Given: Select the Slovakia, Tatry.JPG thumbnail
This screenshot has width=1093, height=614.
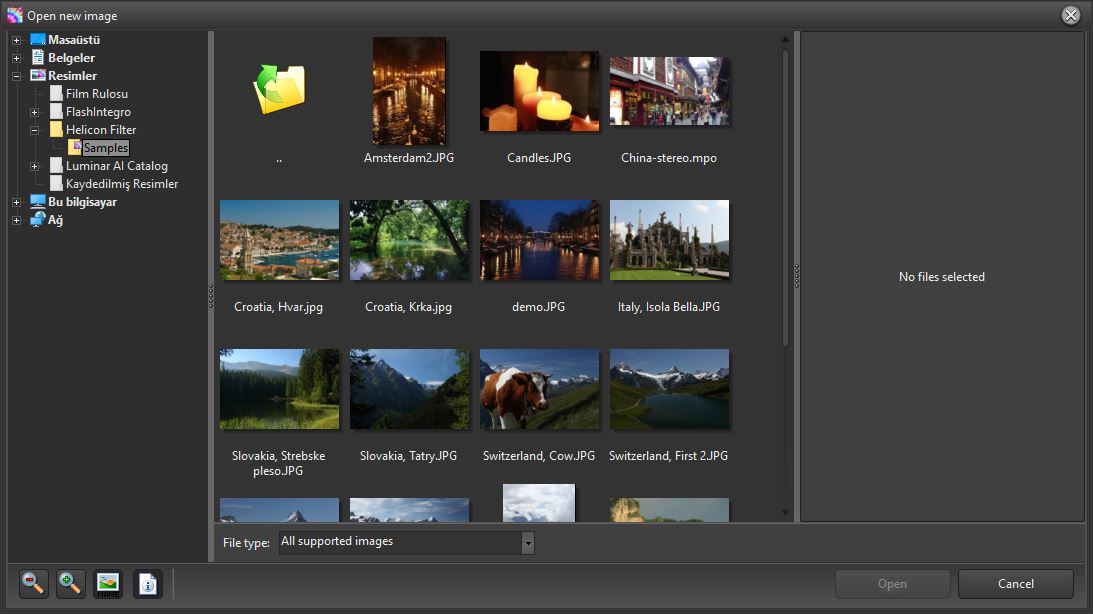Looking at the screenshot, I should [x=409, y=390].
